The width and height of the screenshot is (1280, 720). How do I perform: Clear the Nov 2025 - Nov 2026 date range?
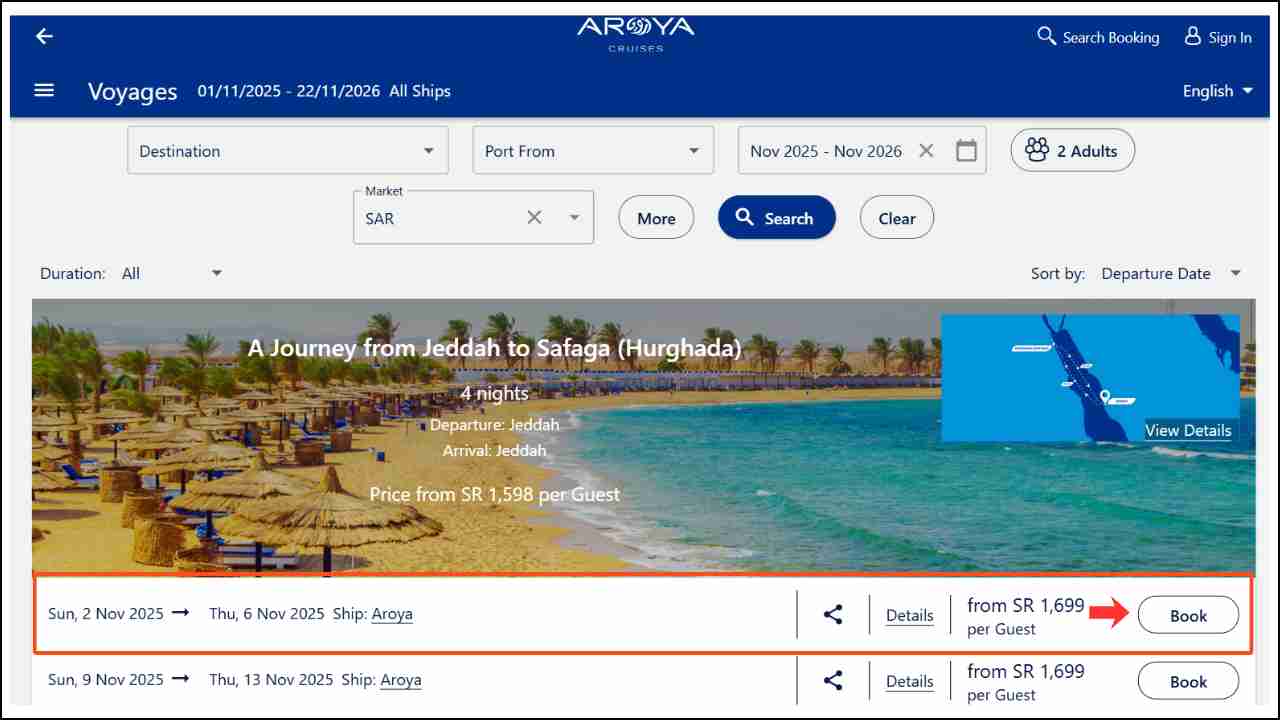coord(925,150)
